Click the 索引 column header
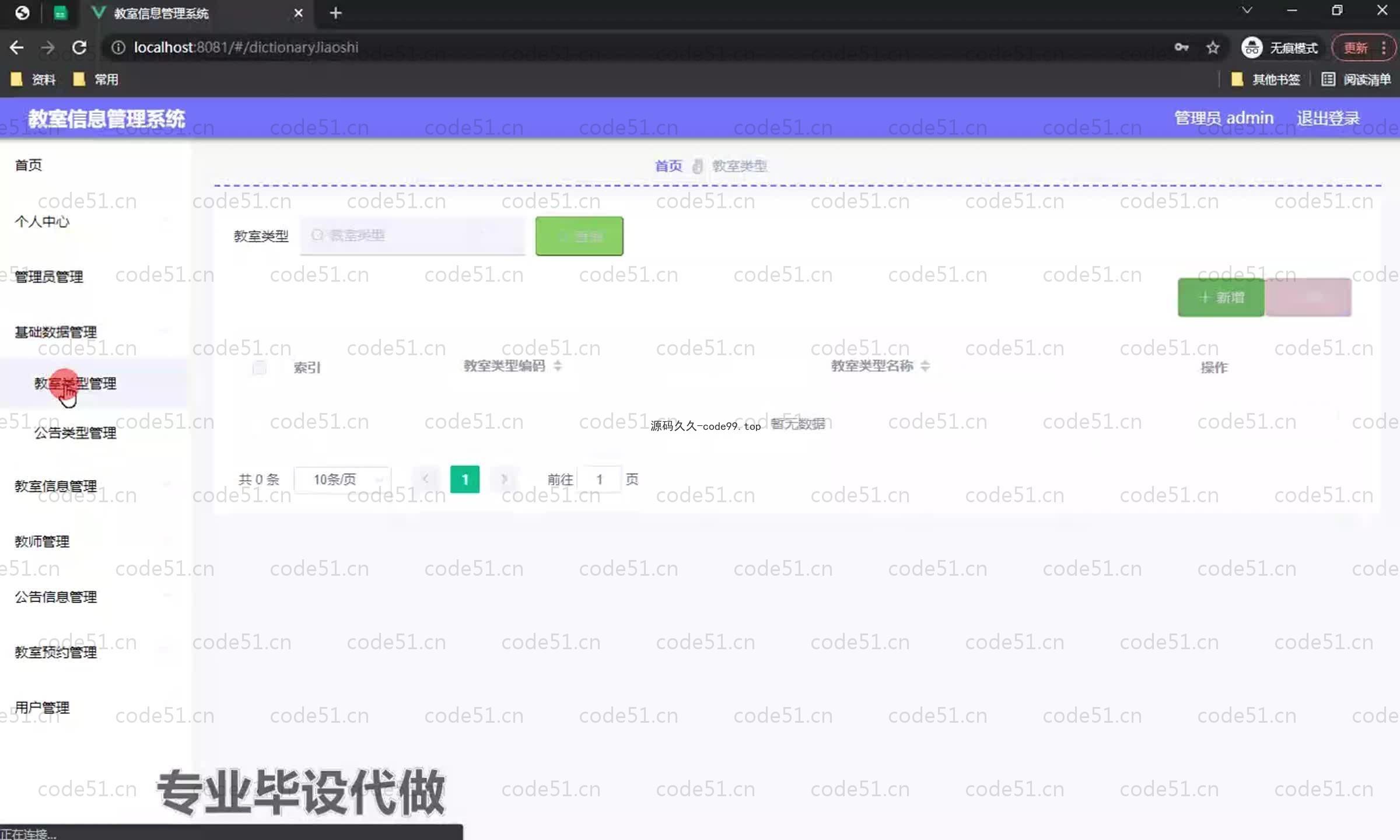The width and height of the screenshot is (1400, 840). coord(307,367)
